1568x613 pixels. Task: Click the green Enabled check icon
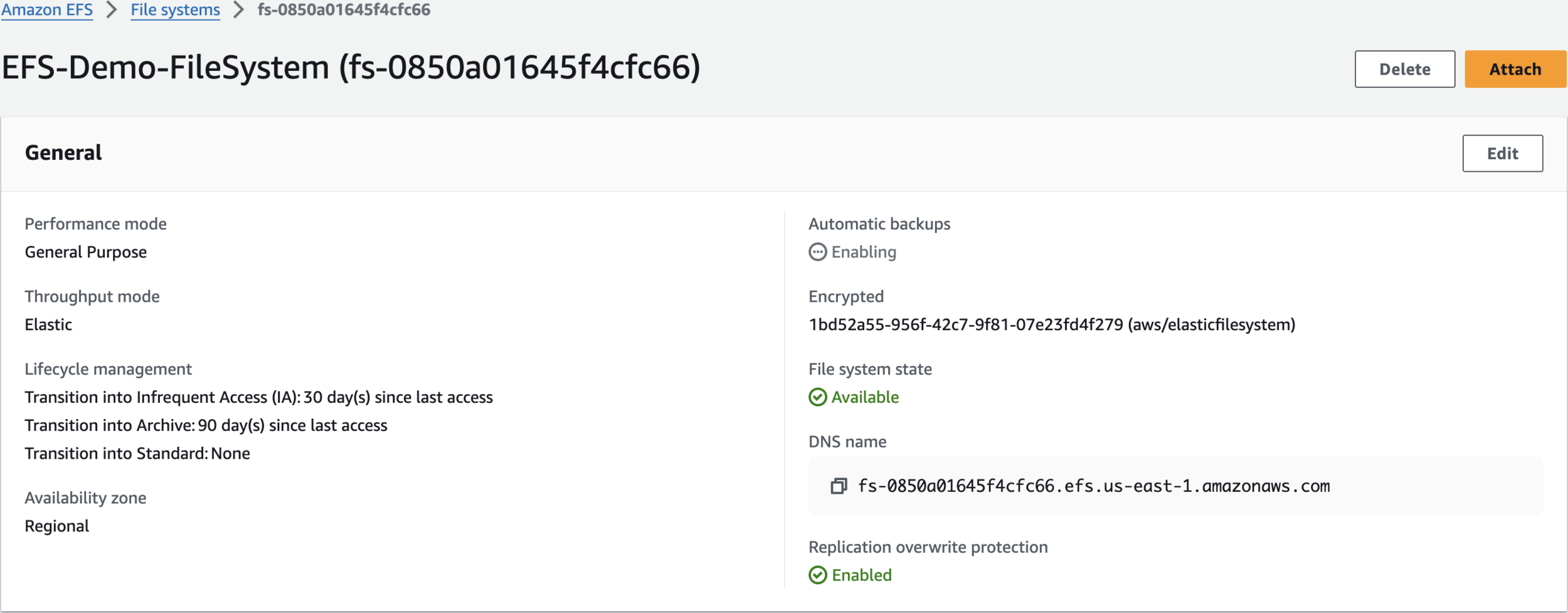[x=817, y=575]
